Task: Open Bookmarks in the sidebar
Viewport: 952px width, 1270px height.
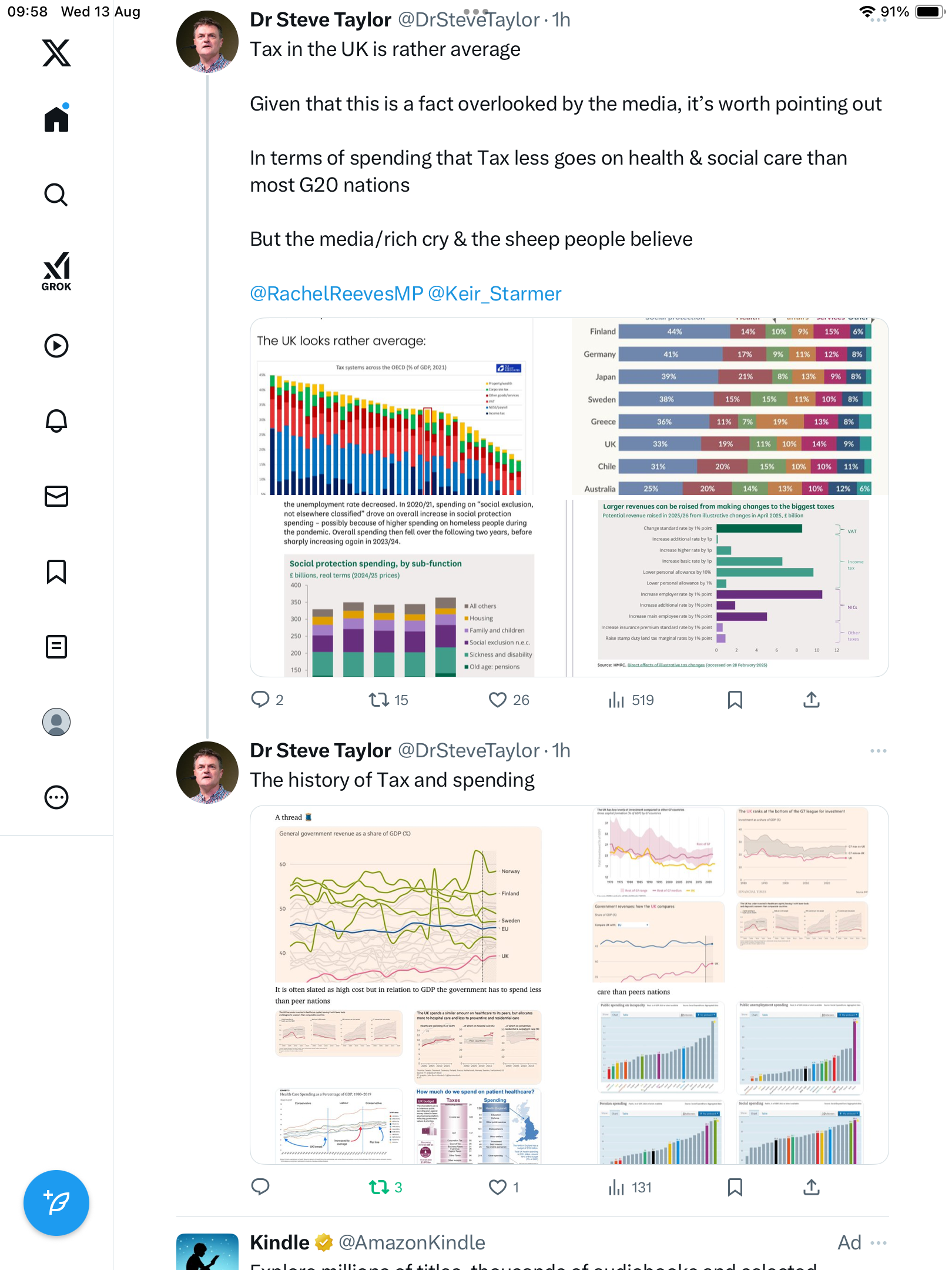Action: (x=56, y=571)
